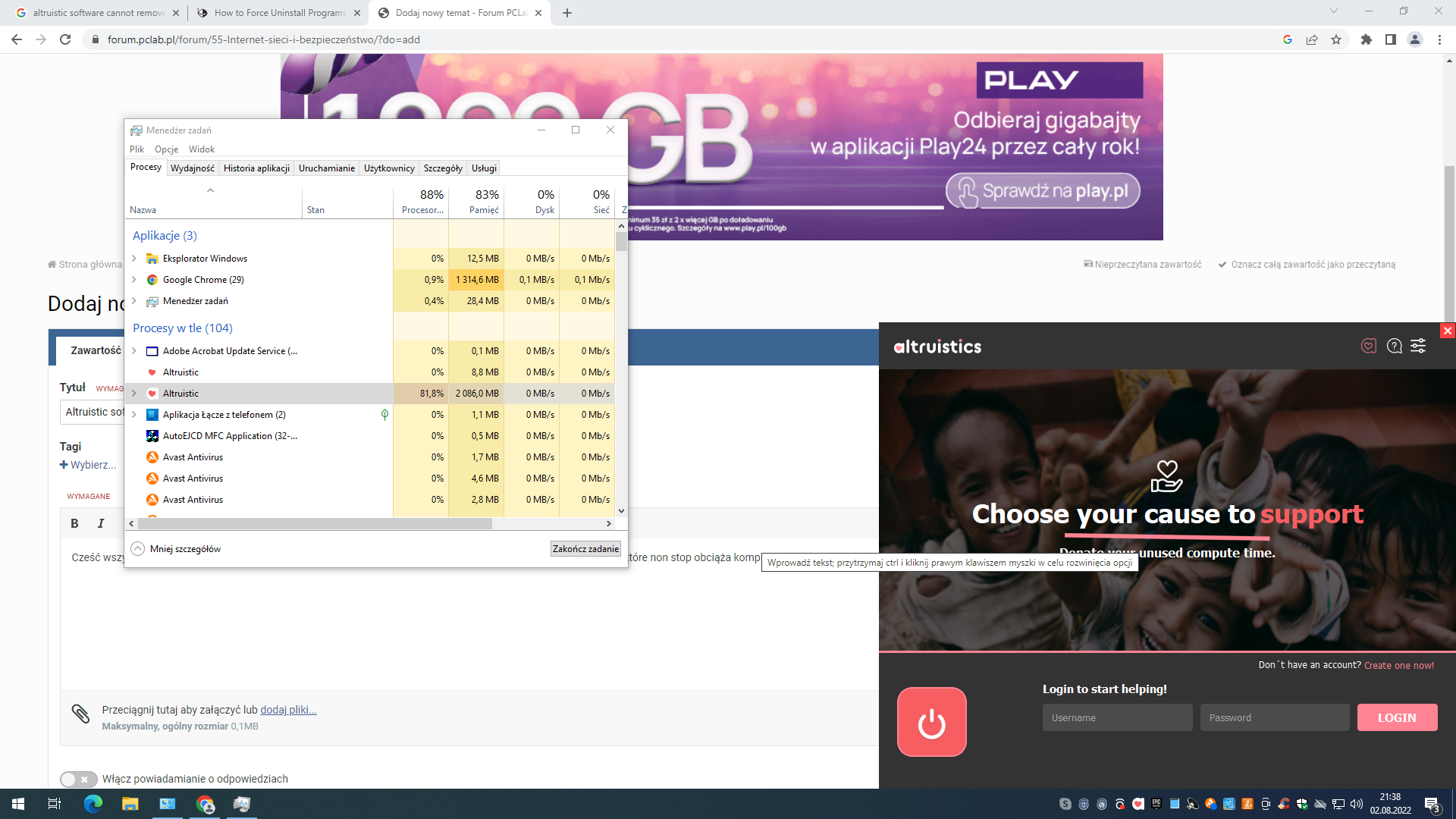Expand the selected Altruistic process row
Image resolution: width=1456 pixels, height=819 pixels.
point(134,394)
